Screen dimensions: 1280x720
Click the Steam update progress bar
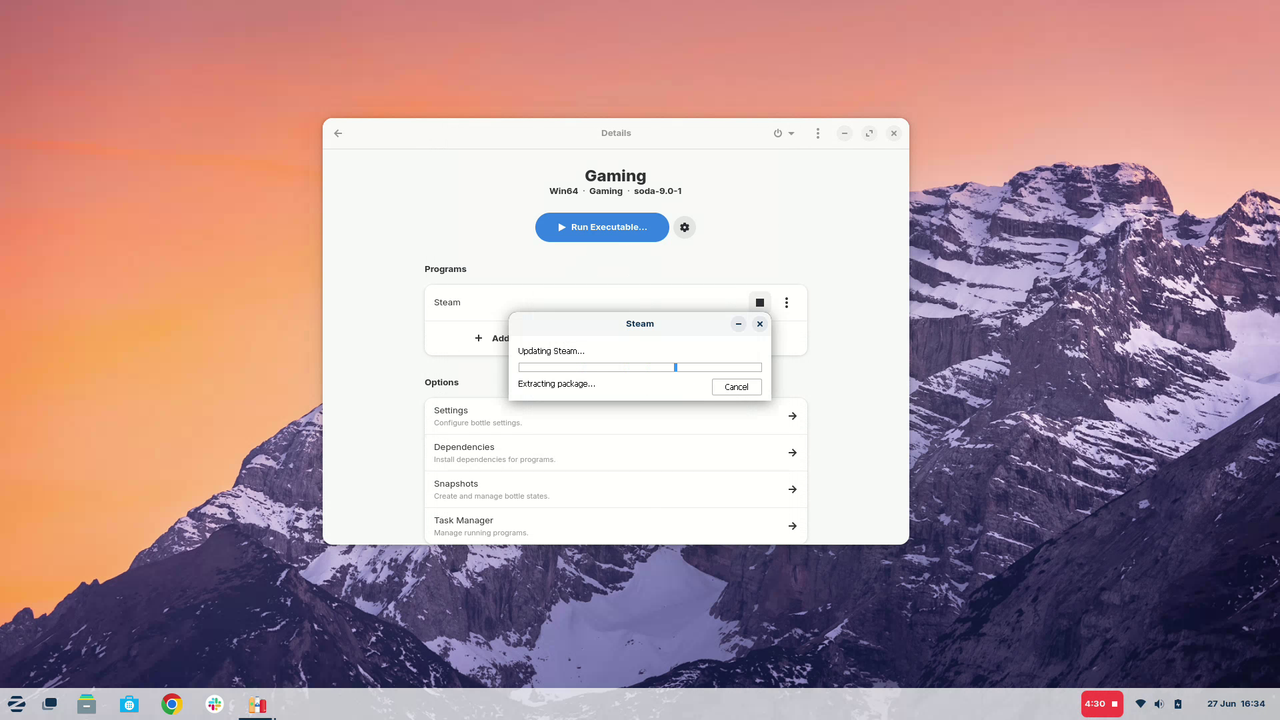pos(640,367)
